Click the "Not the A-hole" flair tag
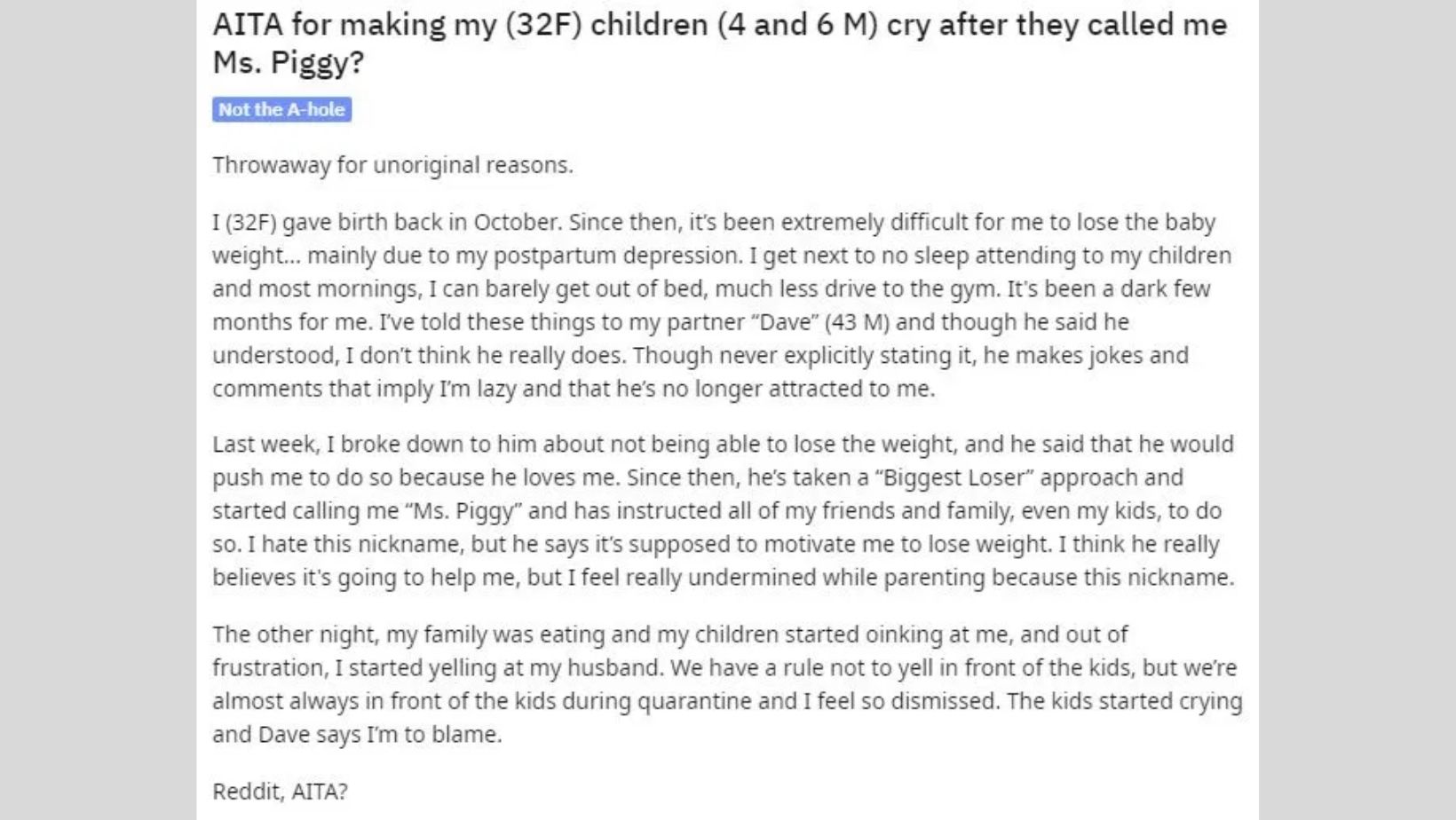The width and height of the screenshot is (1456, 820). (281, 110)
